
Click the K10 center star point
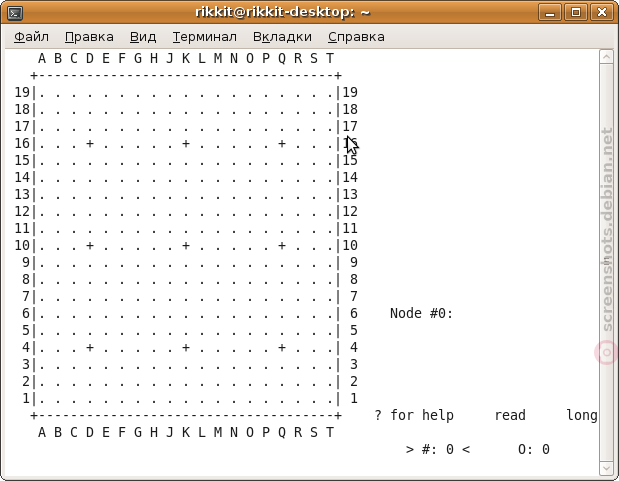(186, 246)
